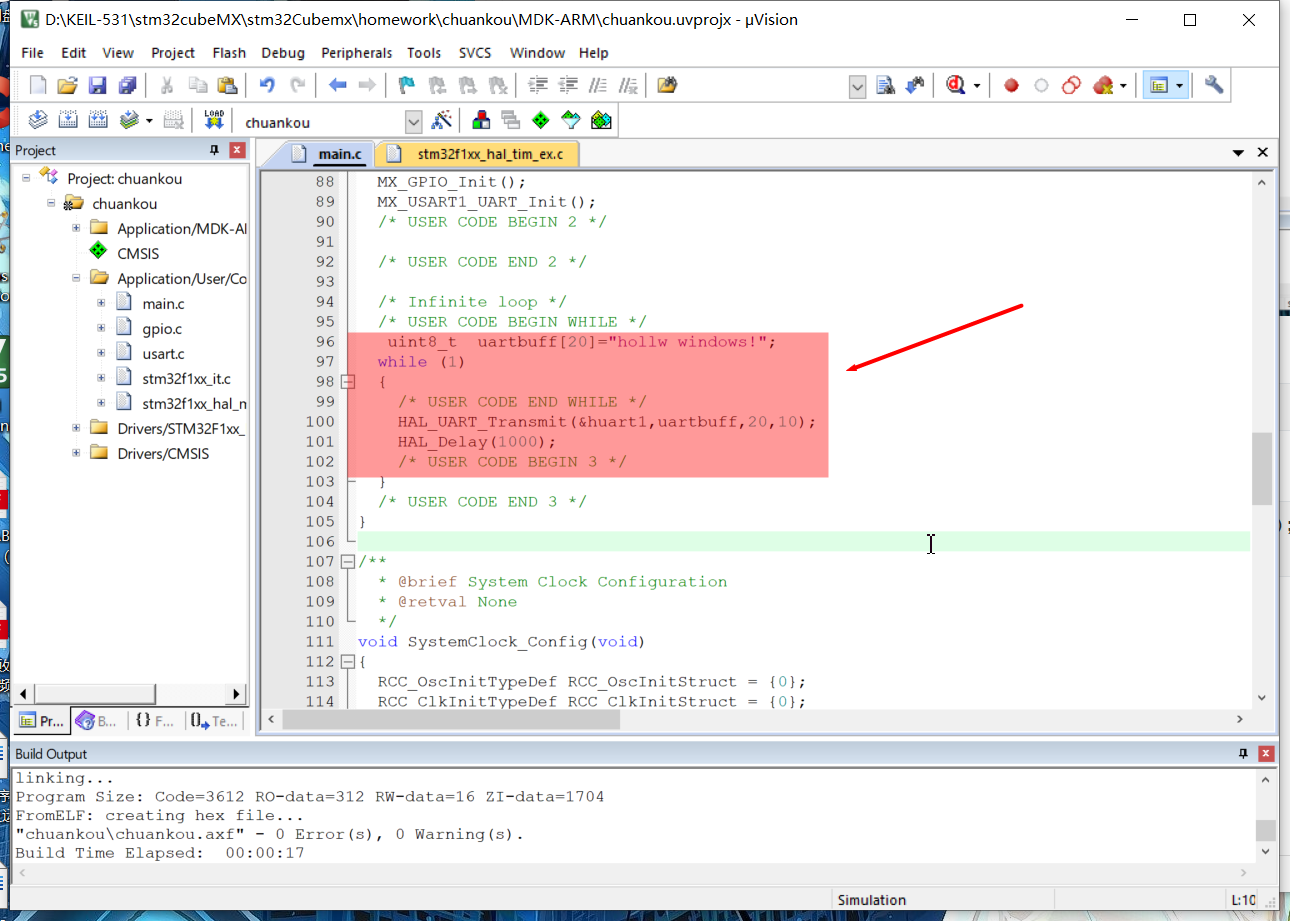
Task: Insert a breakpoint with the red dot icon
Action: 1011,85
